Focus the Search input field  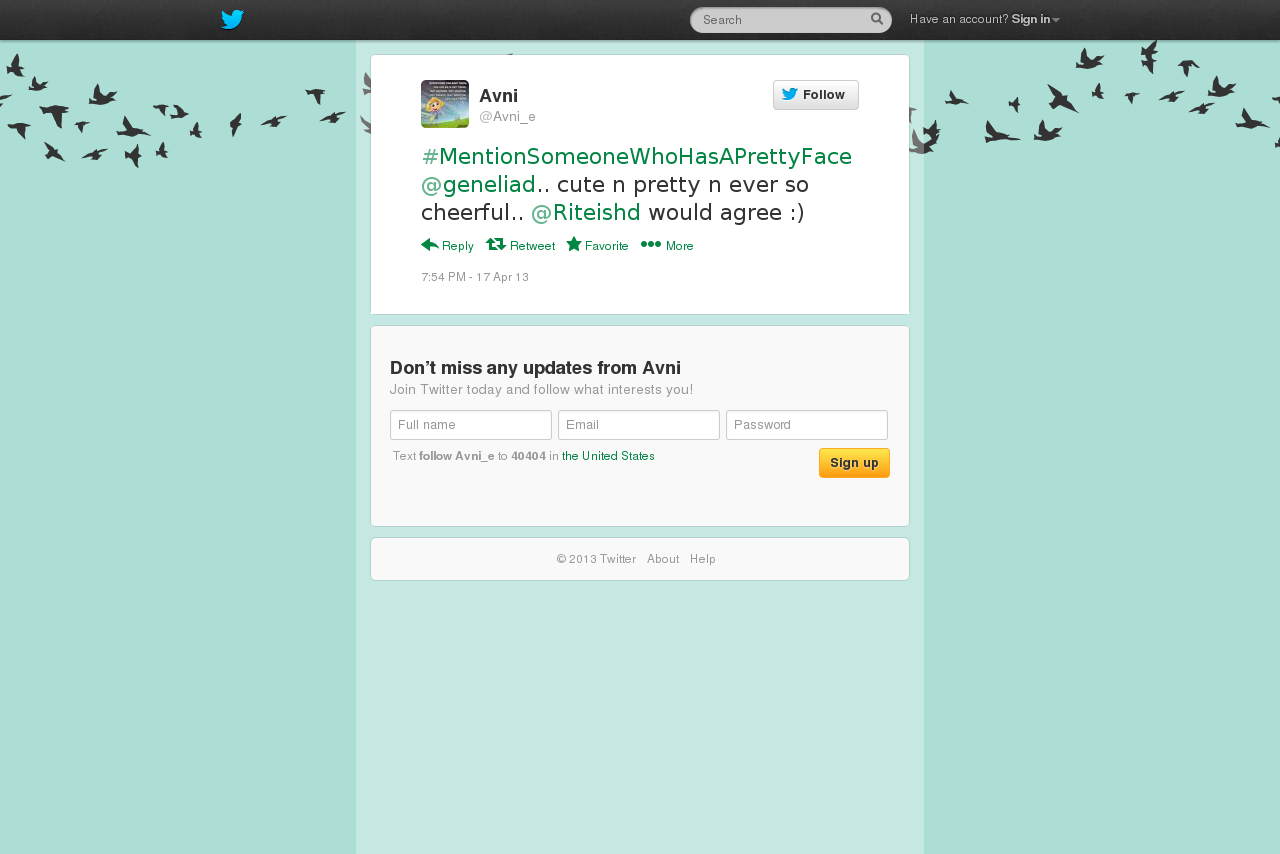click(790, 20)
